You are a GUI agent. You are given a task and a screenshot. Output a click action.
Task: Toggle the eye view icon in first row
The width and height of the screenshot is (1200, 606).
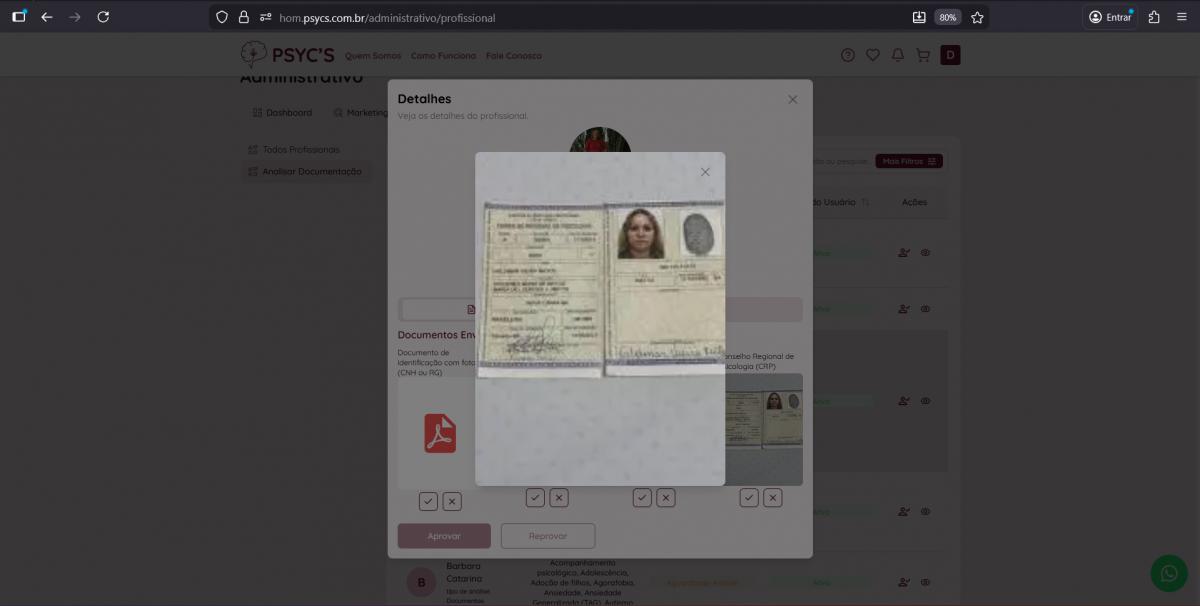click(x=925, y=253)
